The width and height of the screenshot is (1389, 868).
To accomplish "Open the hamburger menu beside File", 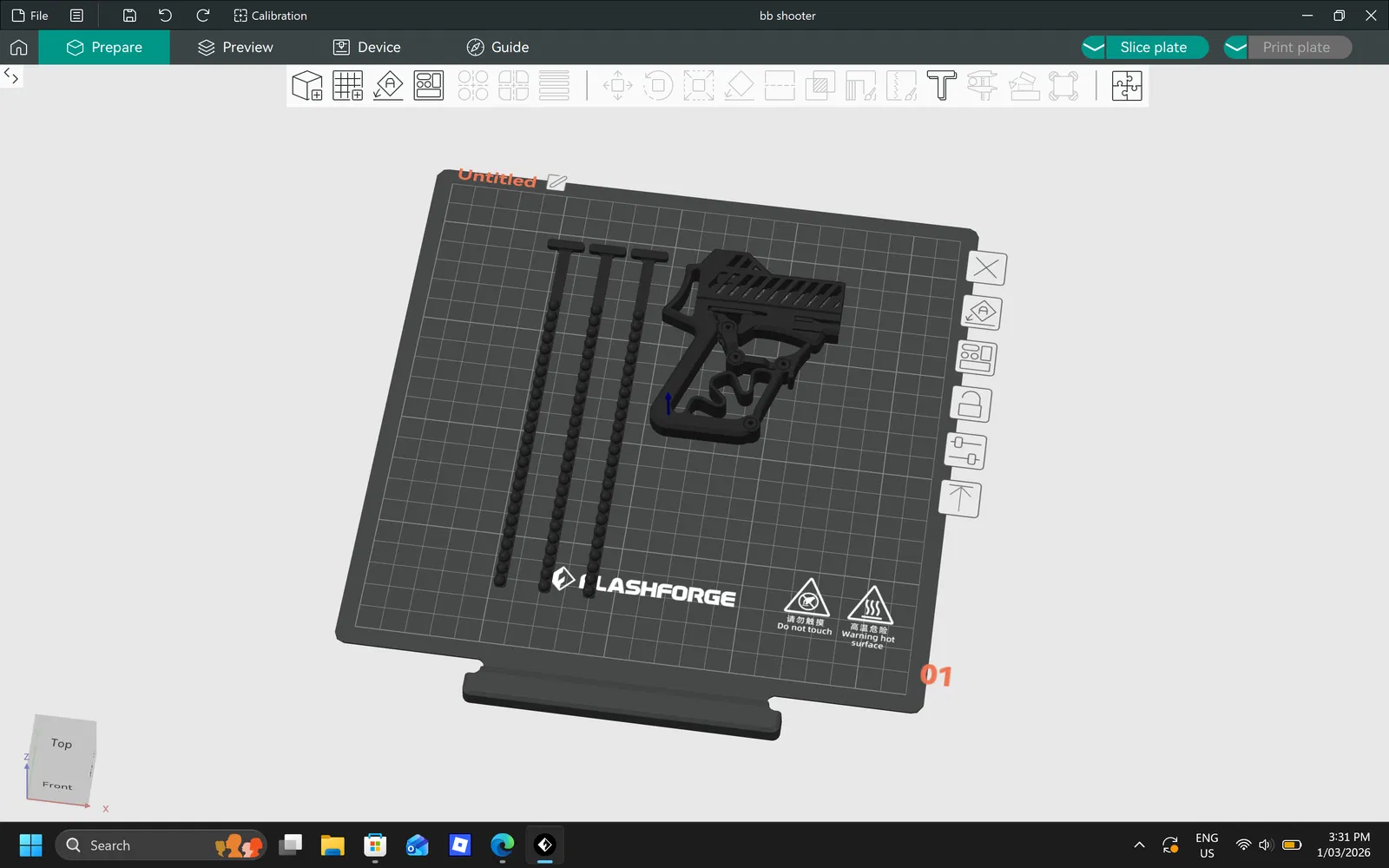I will (x=76, y=16).
